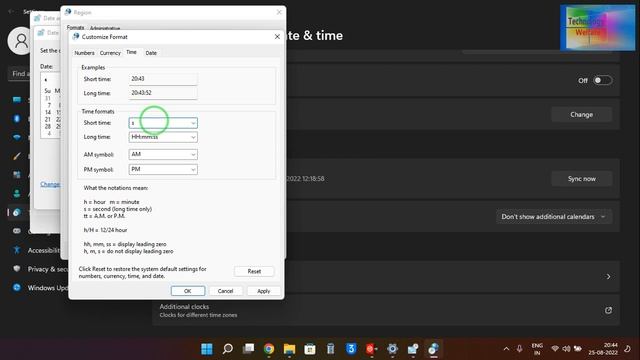Expand the settings row with right chevron
Image resolution: width=640 pixels, height=360 pixels.
click(608, 276)
